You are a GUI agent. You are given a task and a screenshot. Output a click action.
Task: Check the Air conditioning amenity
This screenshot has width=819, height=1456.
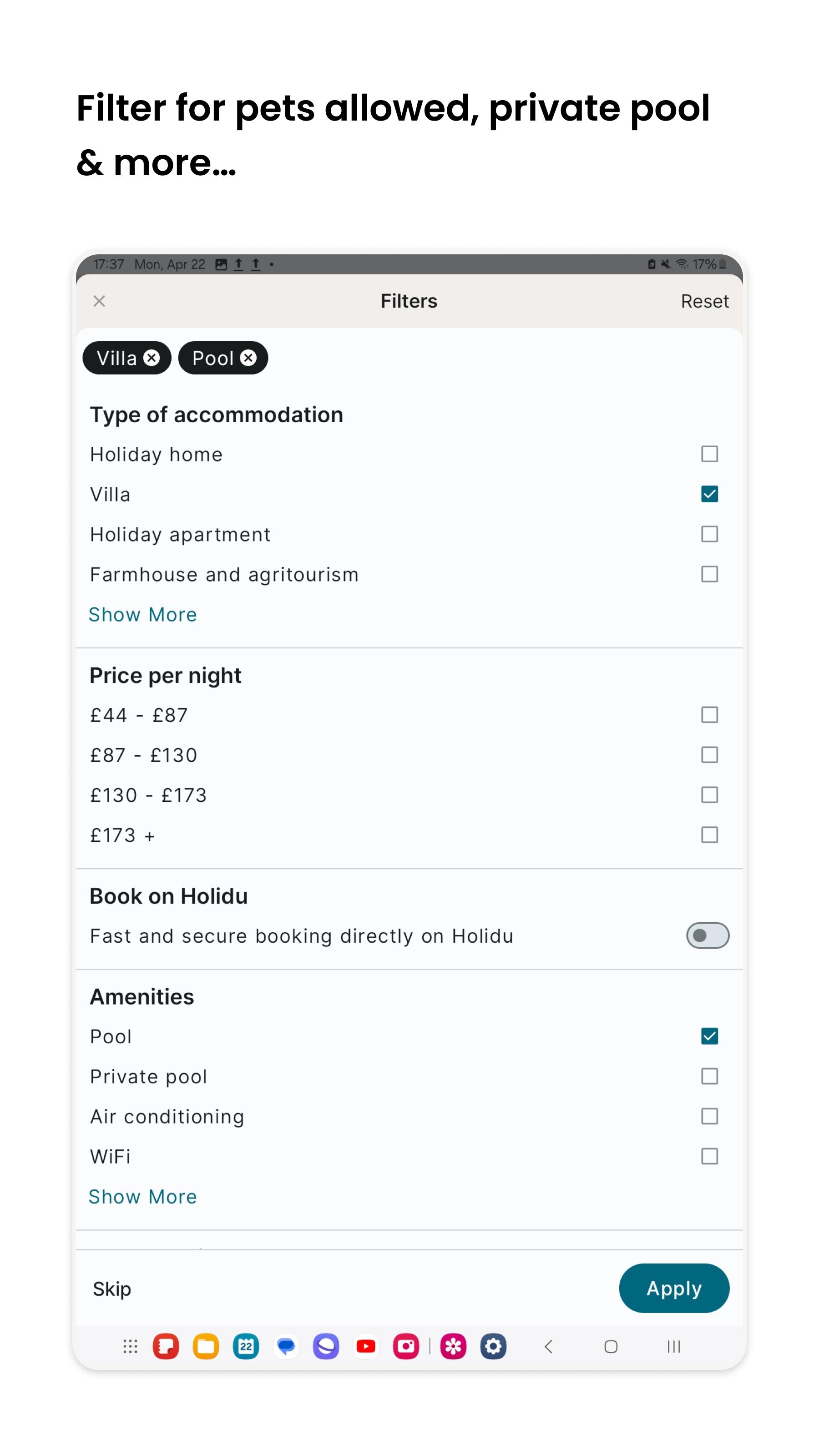[709, 1116]
